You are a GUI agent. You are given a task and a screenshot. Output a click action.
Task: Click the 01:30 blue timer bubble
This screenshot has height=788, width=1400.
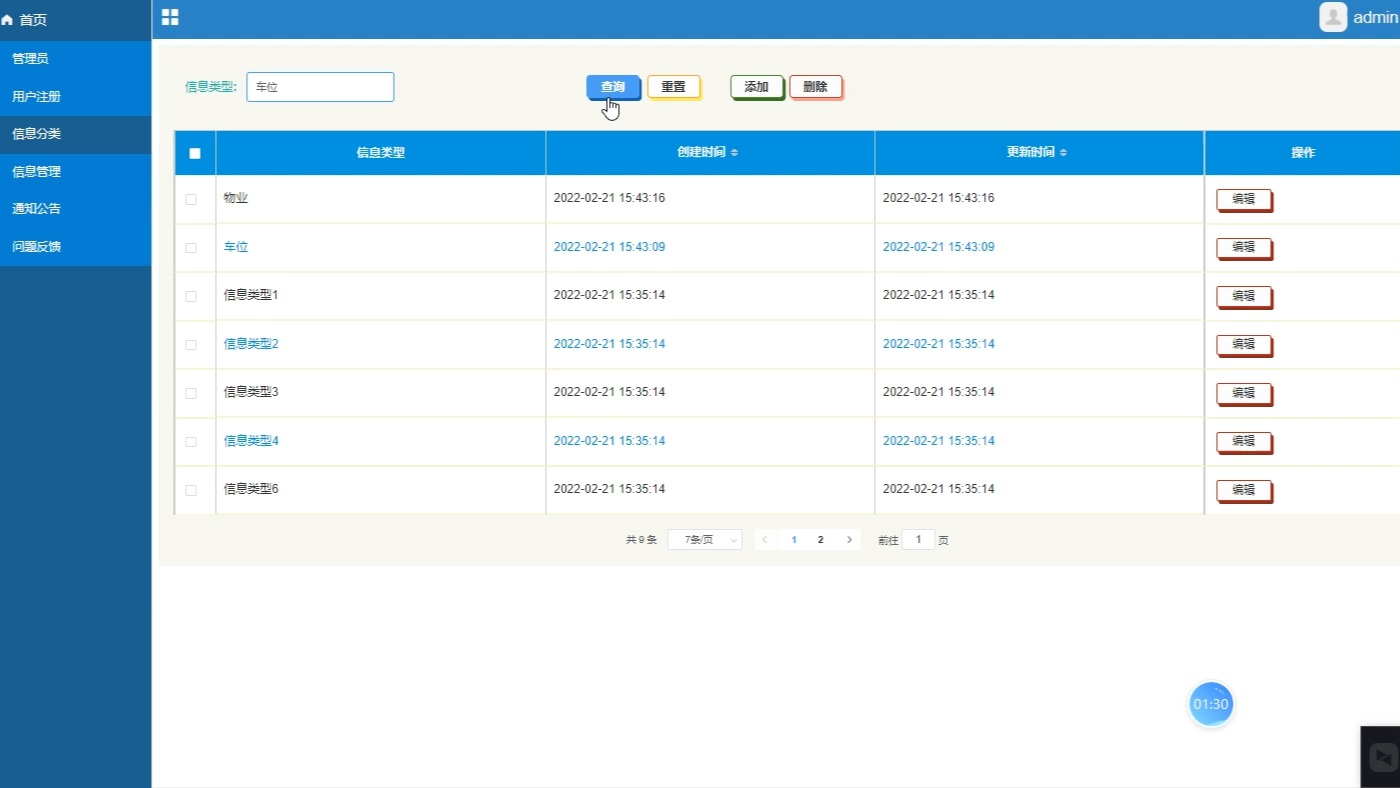(x=1210, y=704)
